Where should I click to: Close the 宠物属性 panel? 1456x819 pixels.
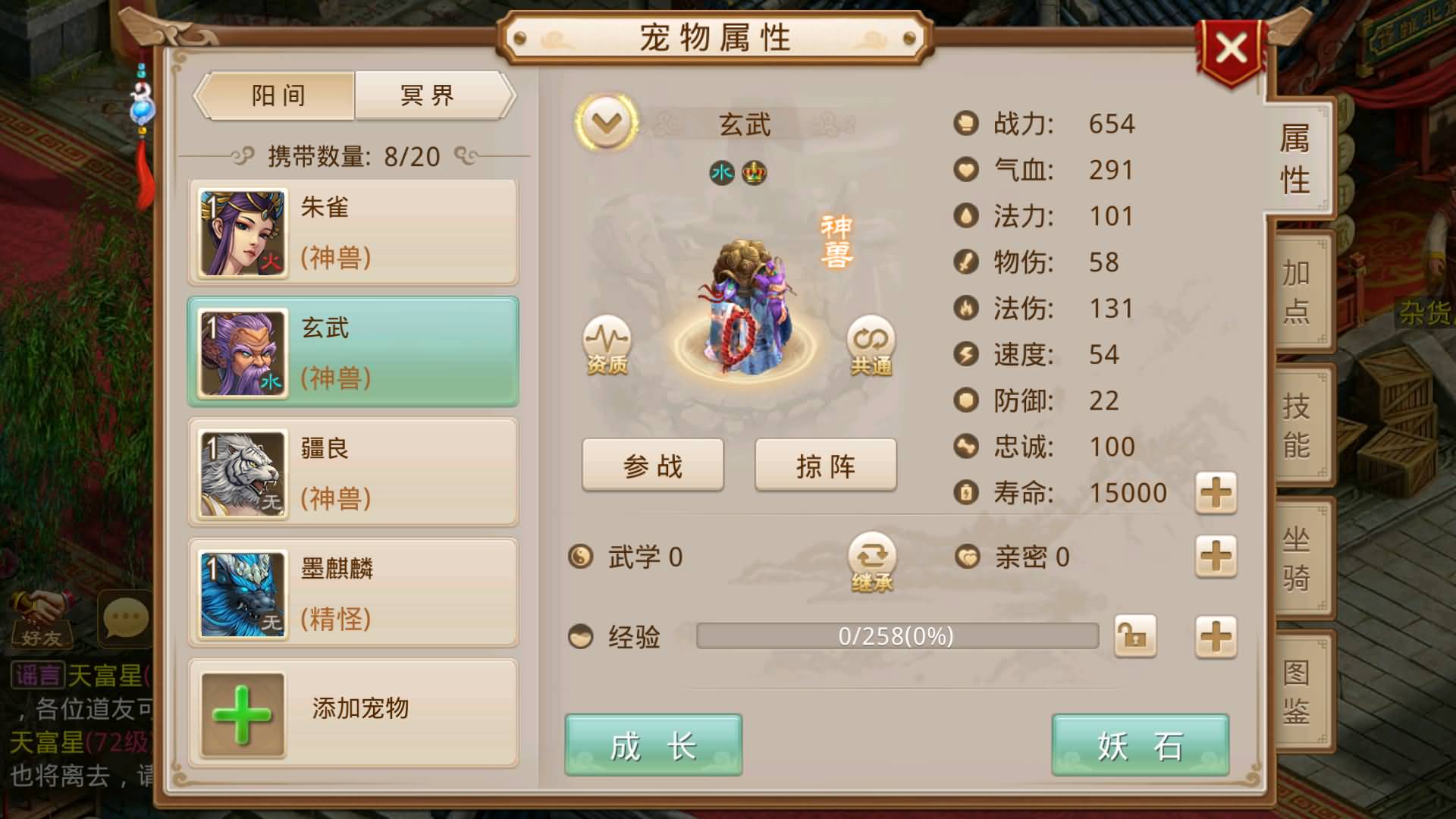click(x=1230, y=49)
